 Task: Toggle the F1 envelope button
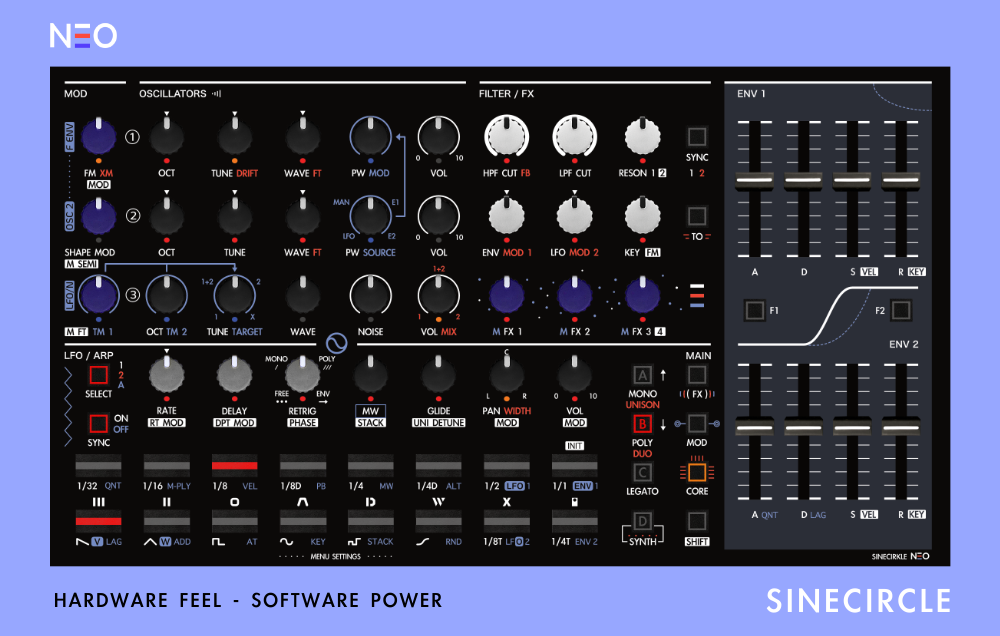click(754, 311)
